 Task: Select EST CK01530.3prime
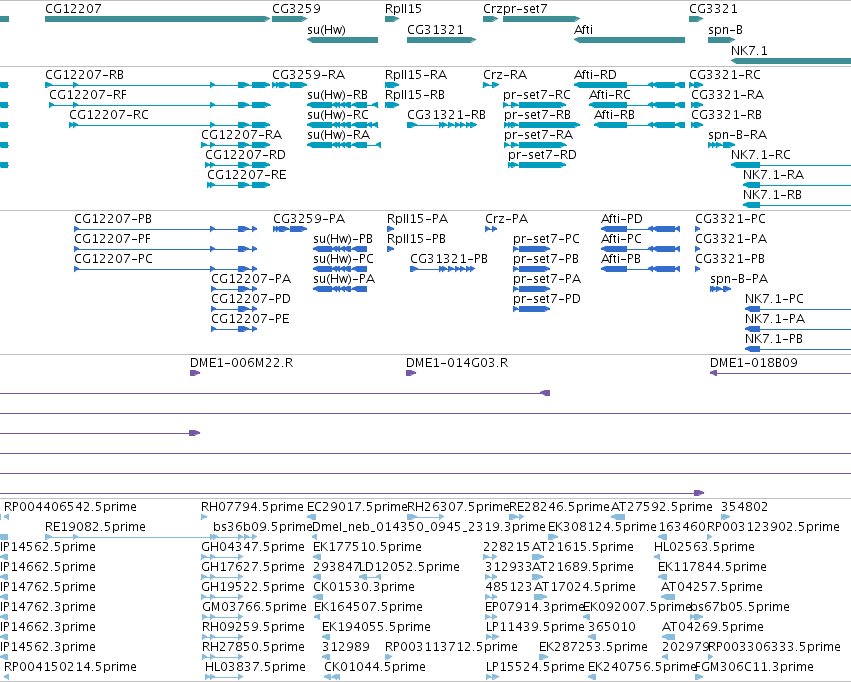pos(364,587)
